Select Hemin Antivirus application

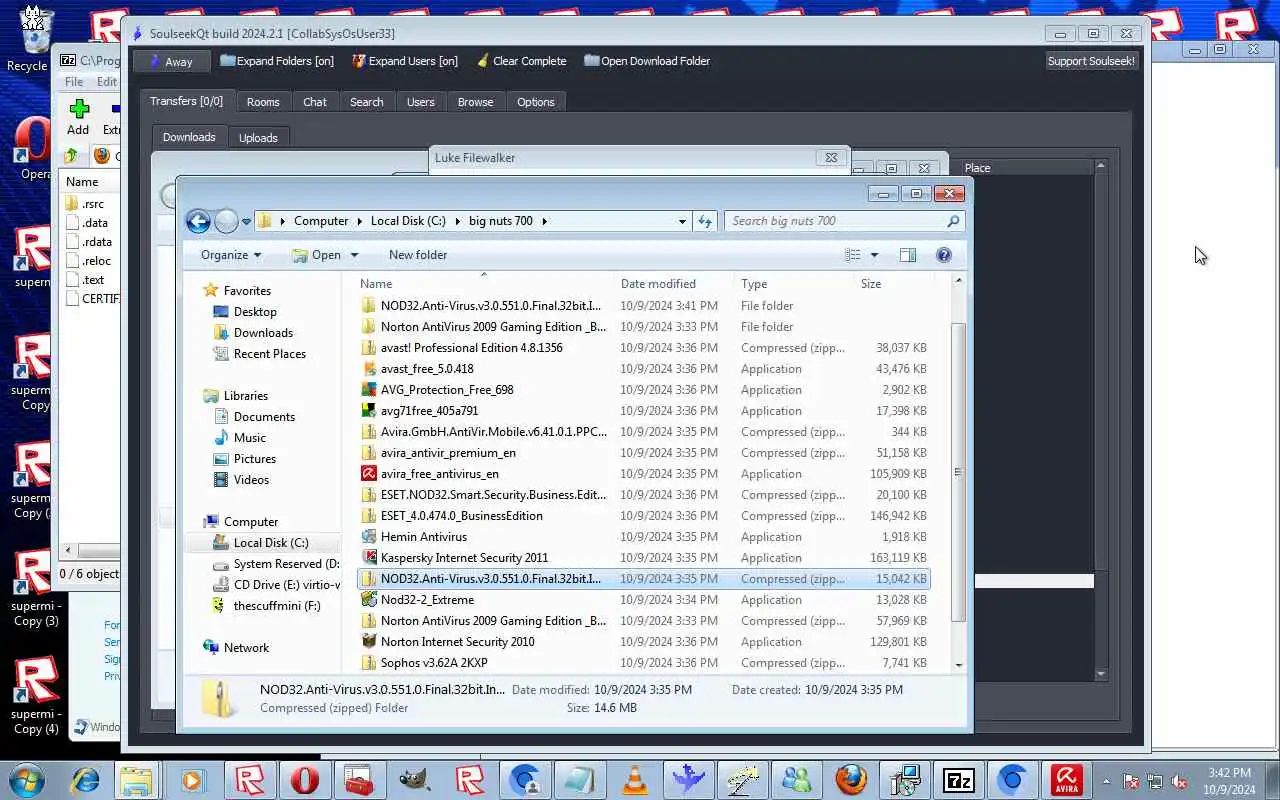click(424, 537)
